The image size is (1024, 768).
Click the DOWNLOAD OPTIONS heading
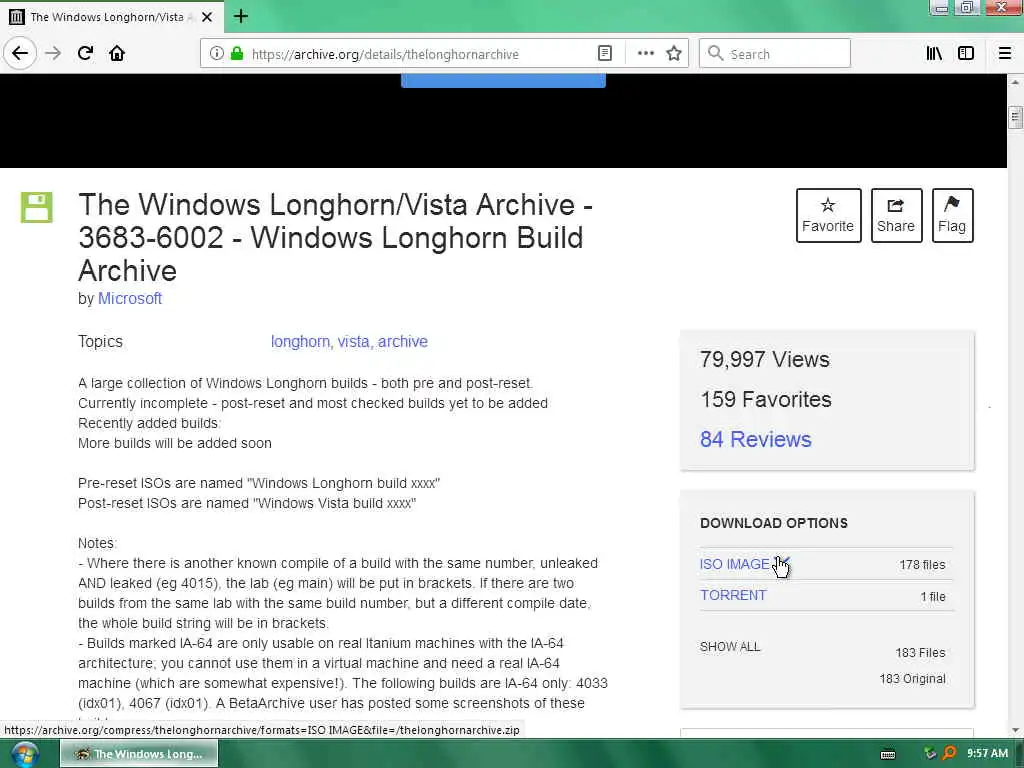point(774,523)
